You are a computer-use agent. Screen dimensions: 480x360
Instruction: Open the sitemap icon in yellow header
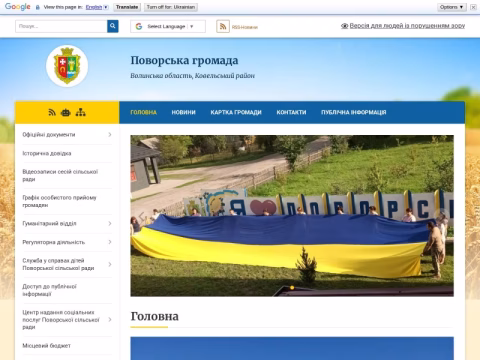click(x=80, y=112)
